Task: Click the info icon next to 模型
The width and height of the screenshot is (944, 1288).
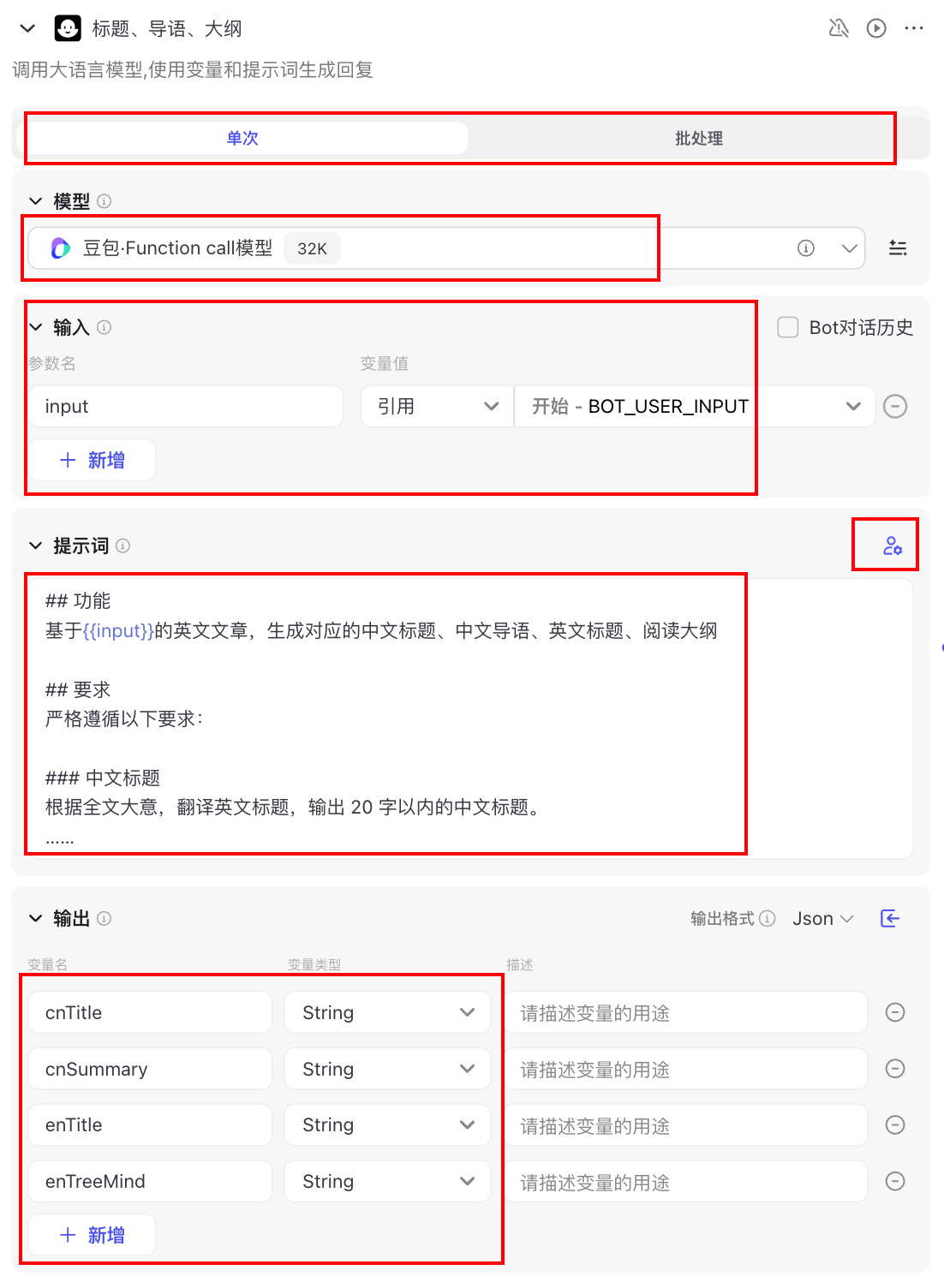Action: [105, 201]
